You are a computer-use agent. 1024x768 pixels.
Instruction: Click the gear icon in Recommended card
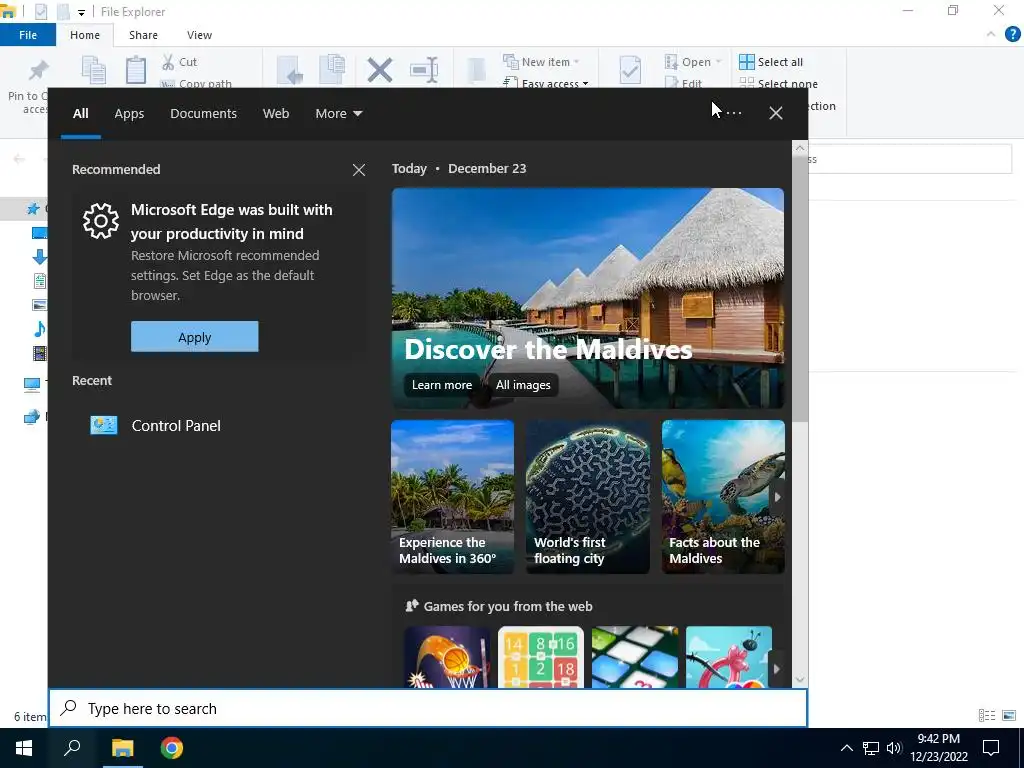[101, 221]
